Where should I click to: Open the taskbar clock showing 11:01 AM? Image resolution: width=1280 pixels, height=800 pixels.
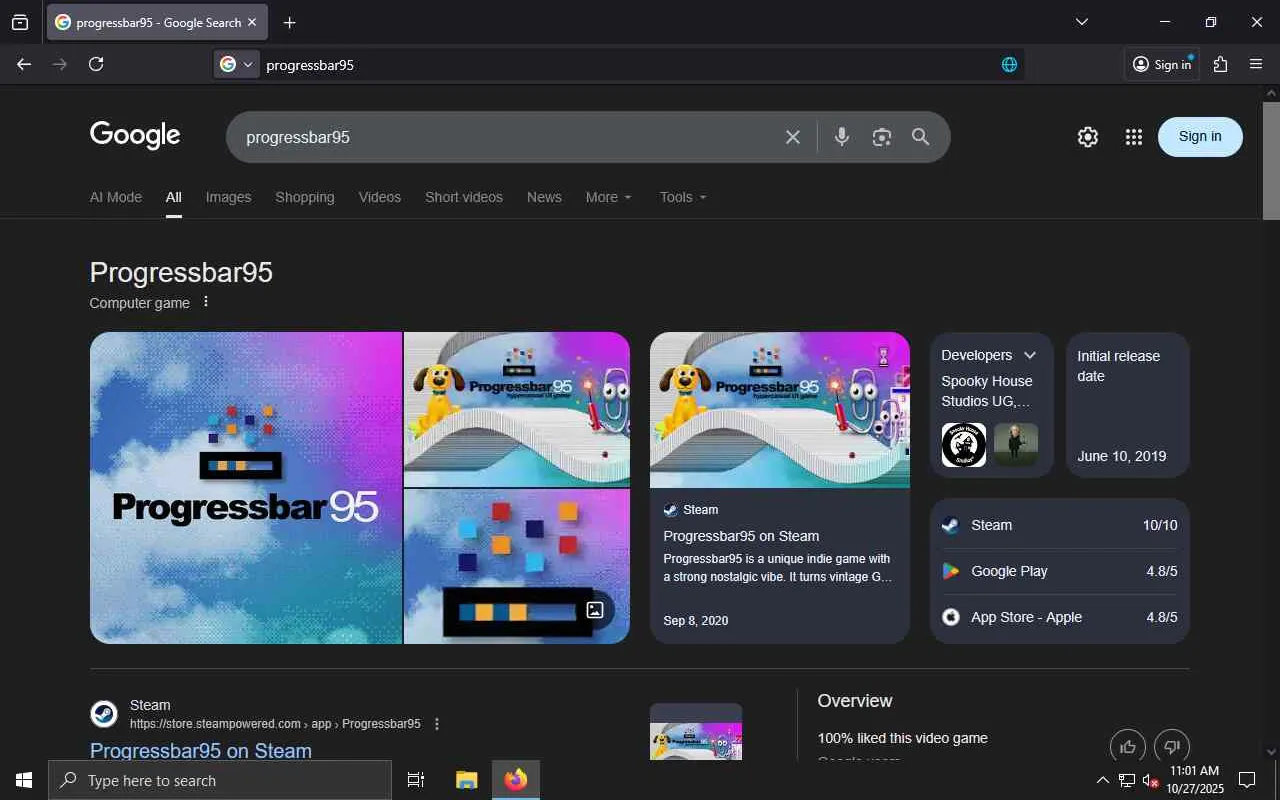tap(1195, 780)
